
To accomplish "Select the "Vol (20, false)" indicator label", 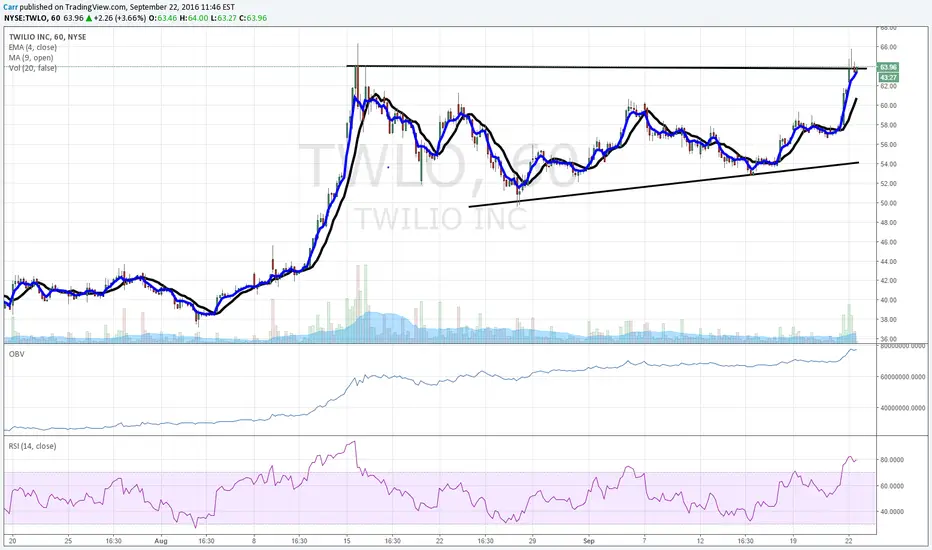I will click(33, 68).
